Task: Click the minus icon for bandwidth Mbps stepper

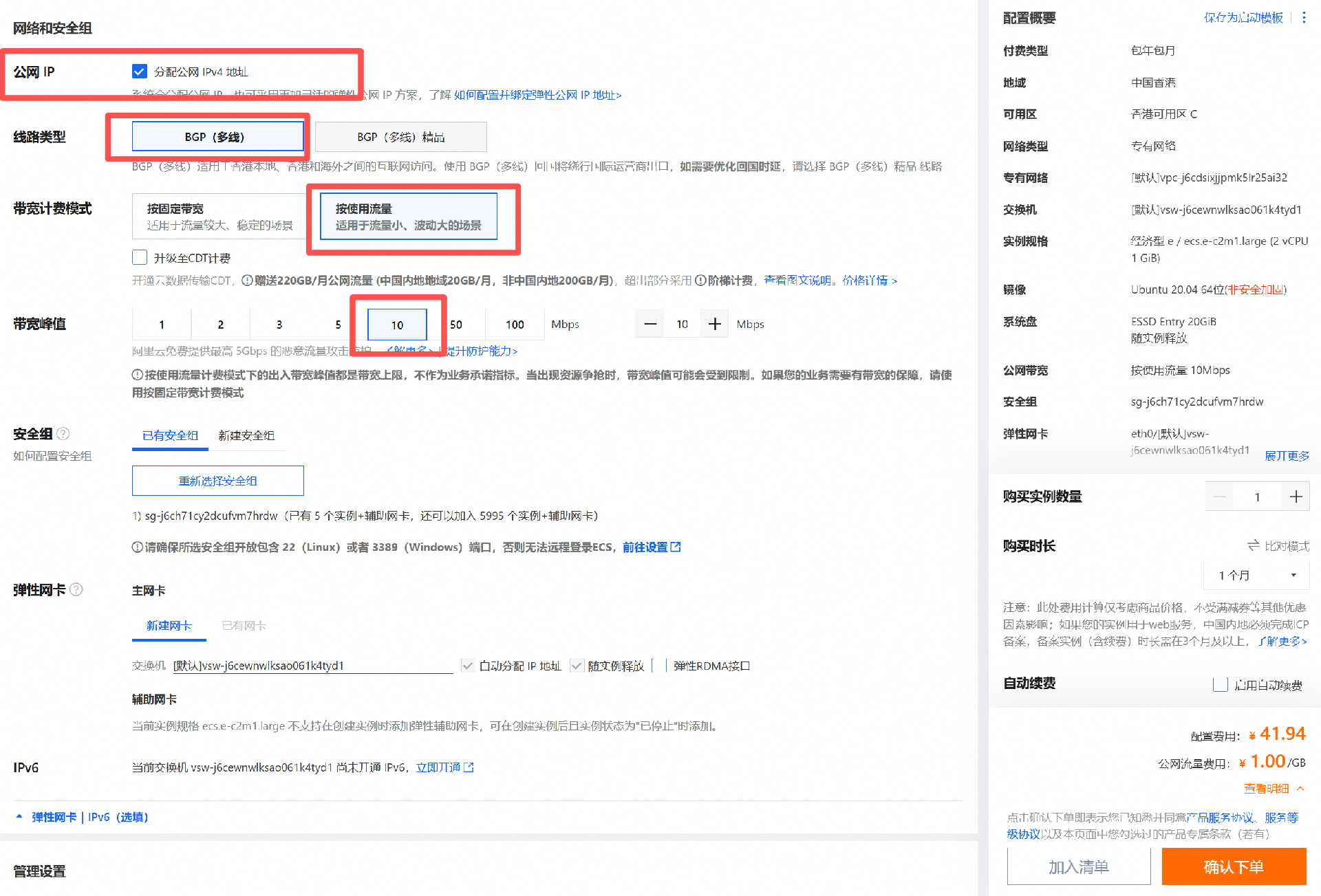Action: [x=649, y=324]
